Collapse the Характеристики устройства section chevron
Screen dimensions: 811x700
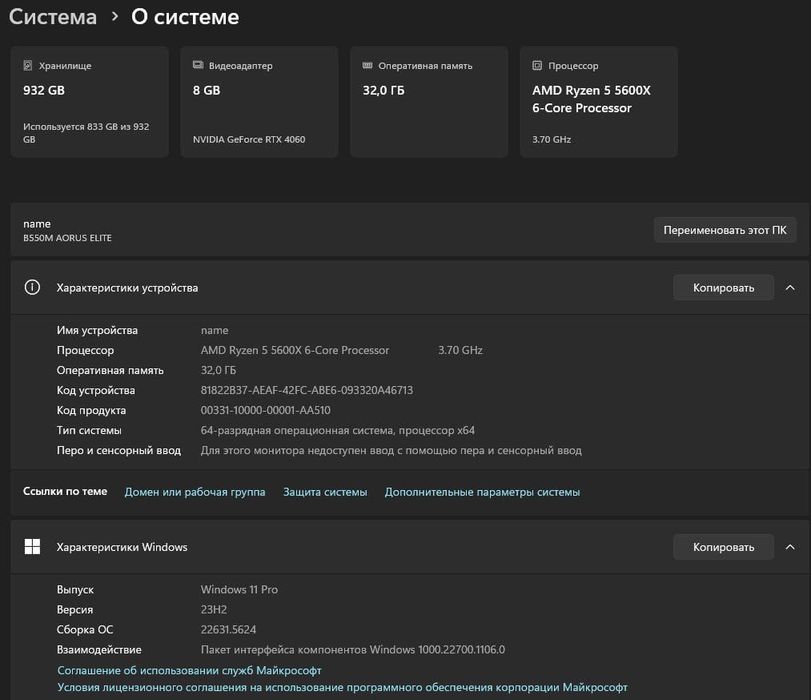tap(790, 288)
